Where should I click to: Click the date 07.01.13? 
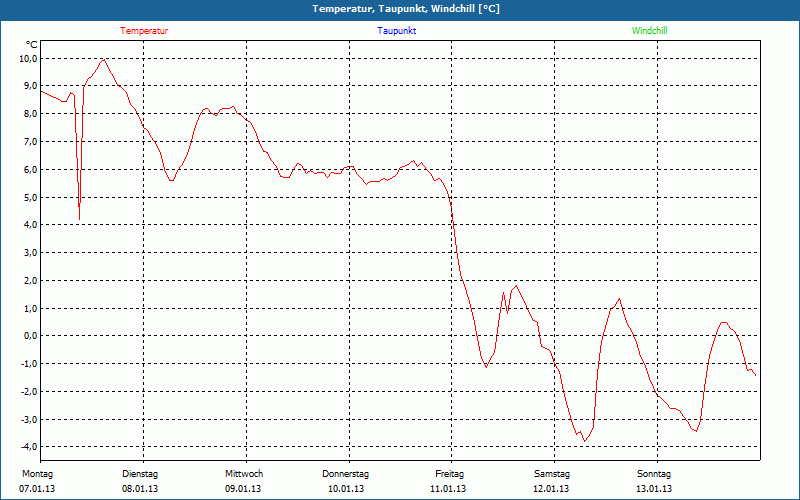coord(37,489)
